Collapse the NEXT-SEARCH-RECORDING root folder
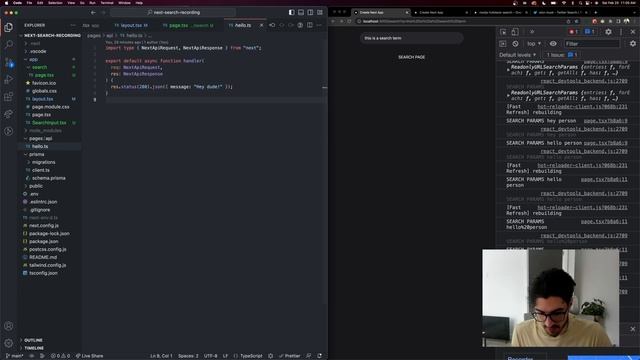Image resolution: width=640 pixels, height=360 pixels. tap(50, 36)
